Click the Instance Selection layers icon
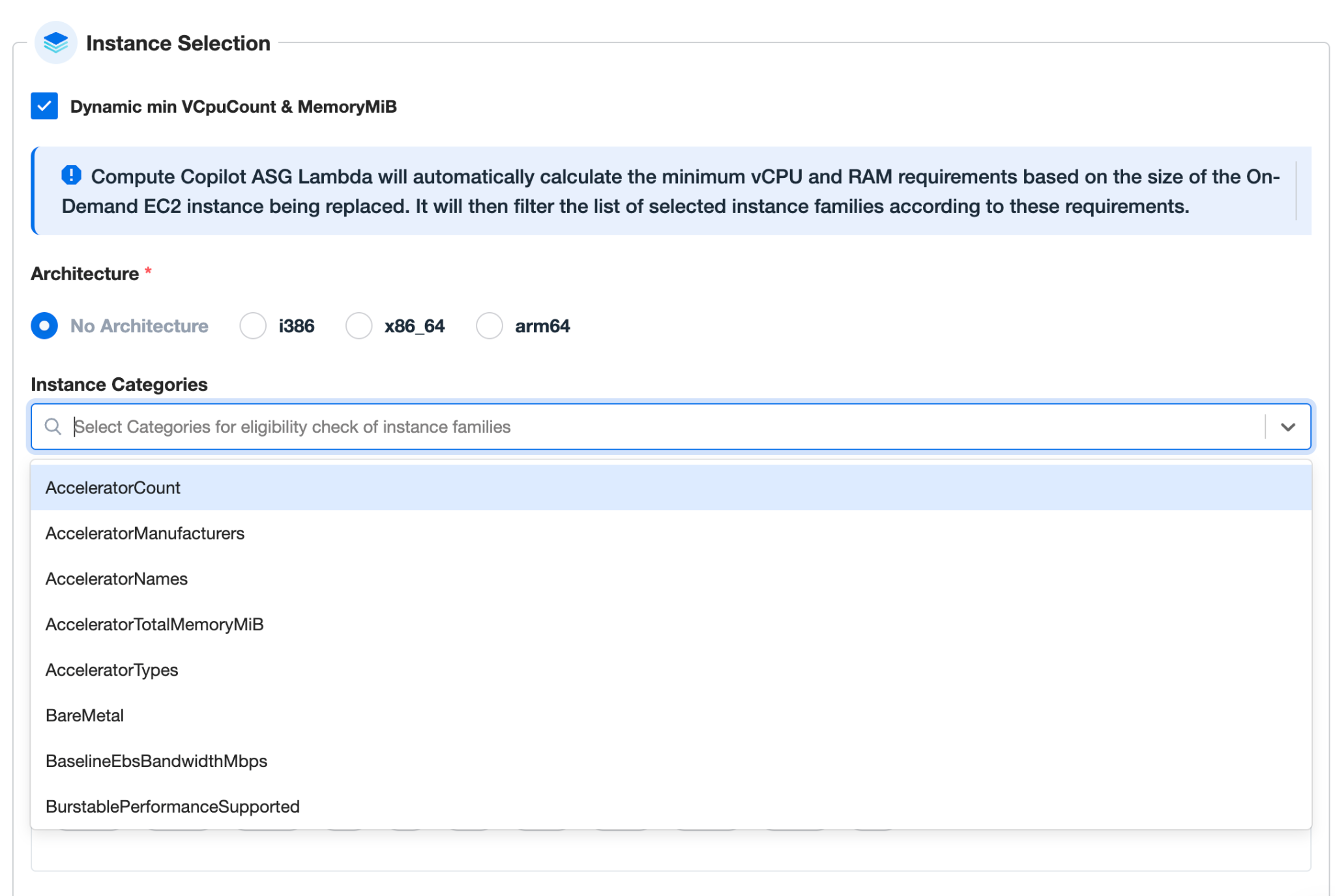Viewport: 1335px width, 896px height. coord(55,43)
